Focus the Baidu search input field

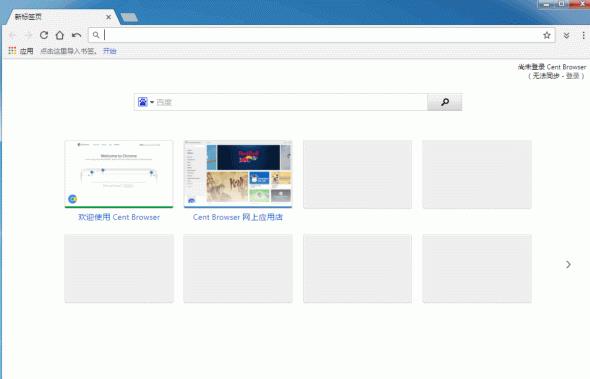click(291, 102)
